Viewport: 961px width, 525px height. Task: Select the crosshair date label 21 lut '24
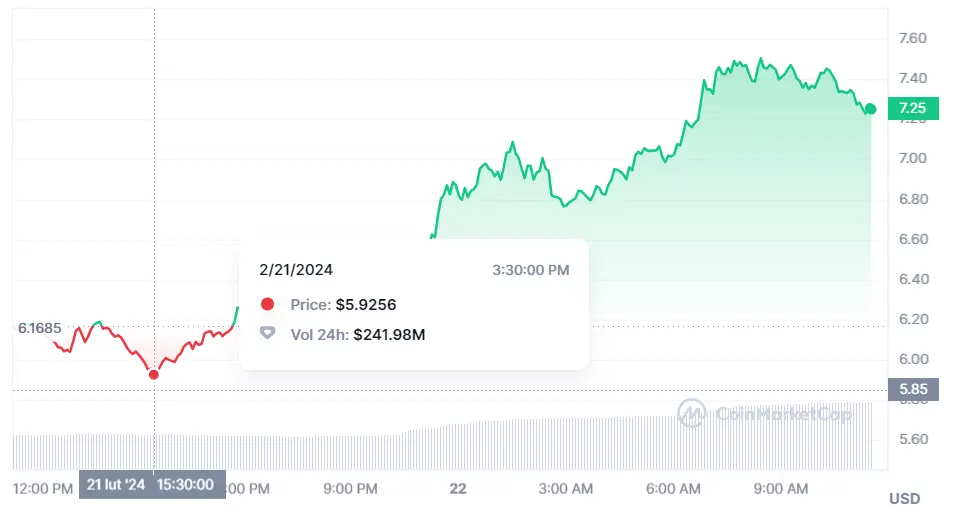[116, 484]
